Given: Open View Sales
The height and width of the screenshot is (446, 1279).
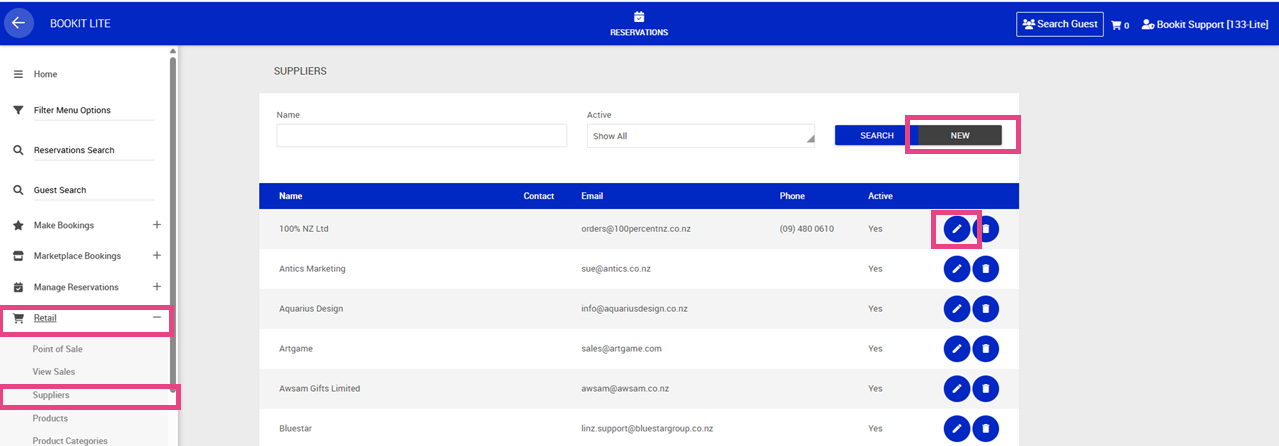Looking at the screenshot, I should click(54, 372).
